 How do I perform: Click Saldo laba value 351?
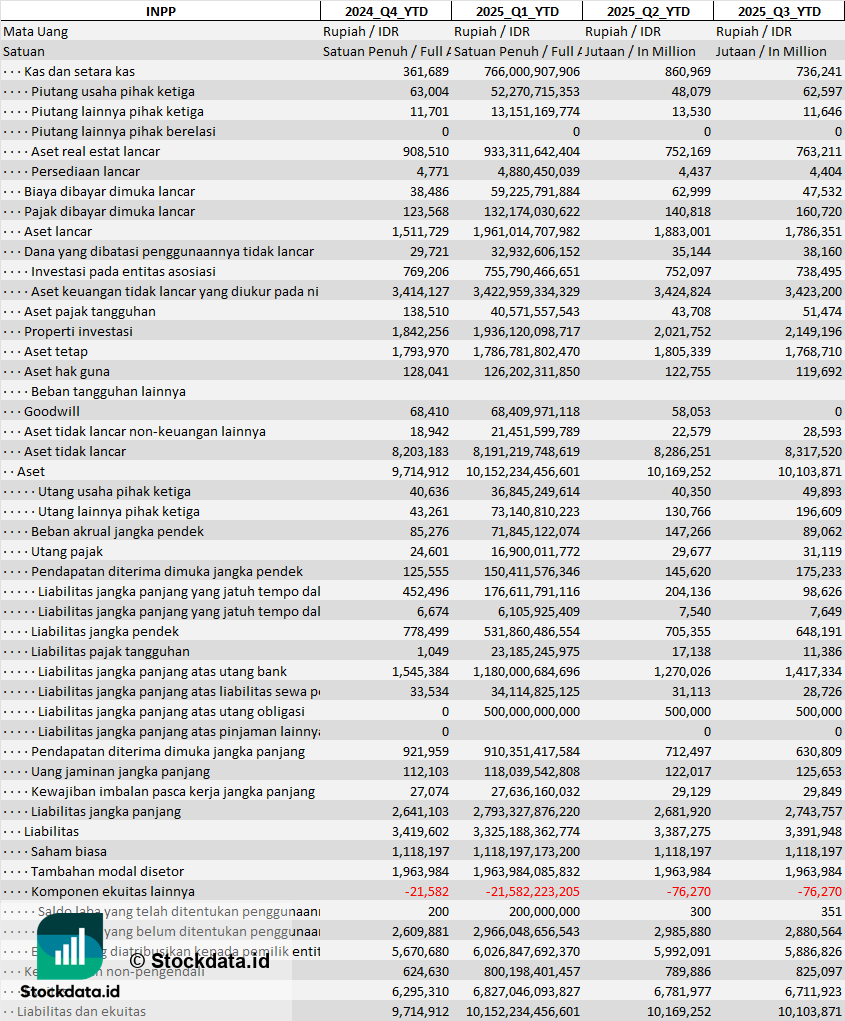831,912
